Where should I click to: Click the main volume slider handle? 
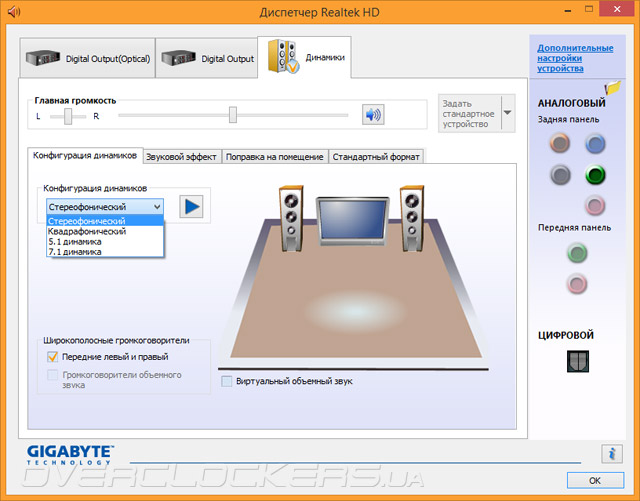tap(233, 115)
